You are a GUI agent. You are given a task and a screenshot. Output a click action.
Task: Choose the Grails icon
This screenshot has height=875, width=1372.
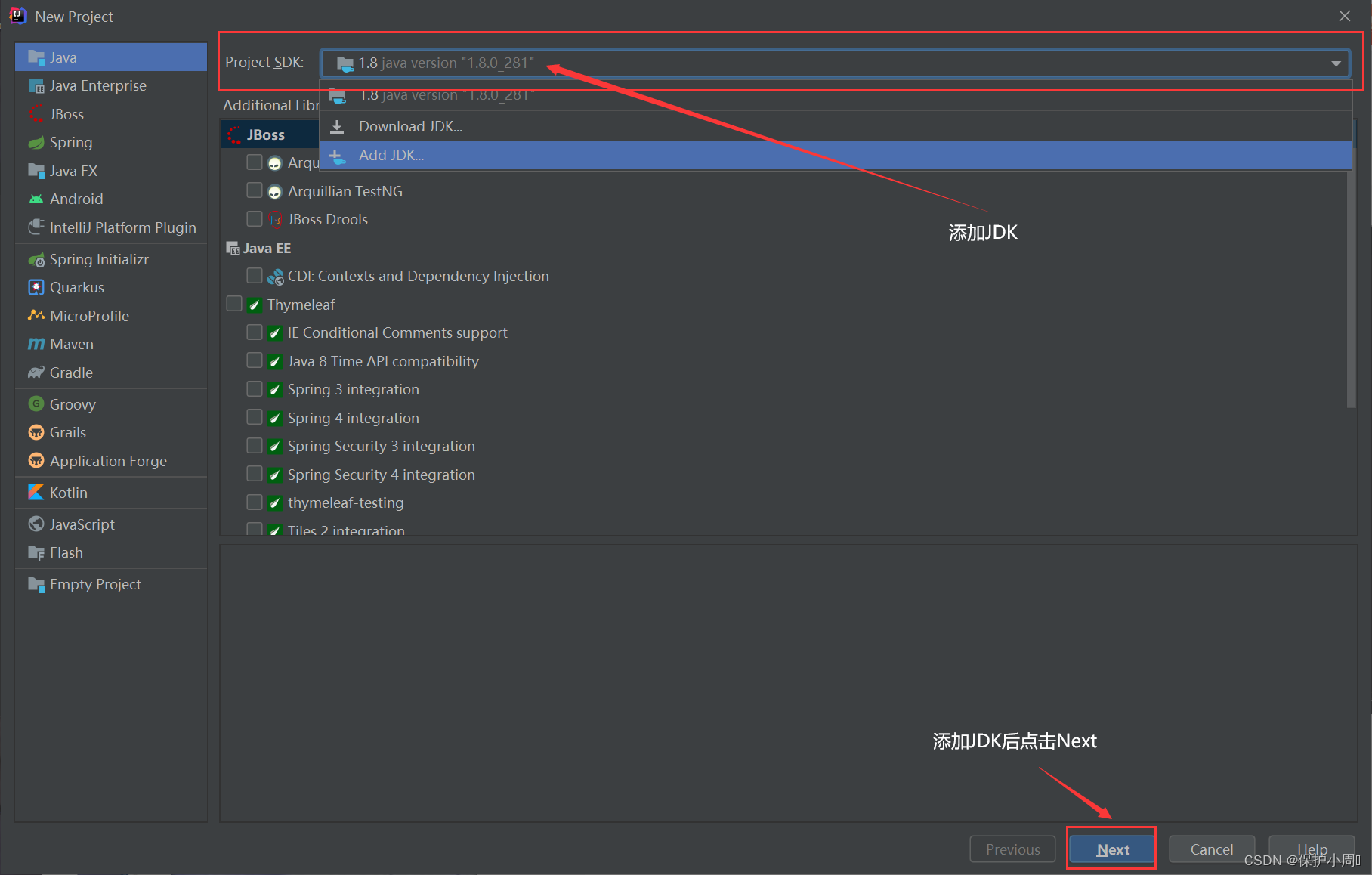[36, 432]
